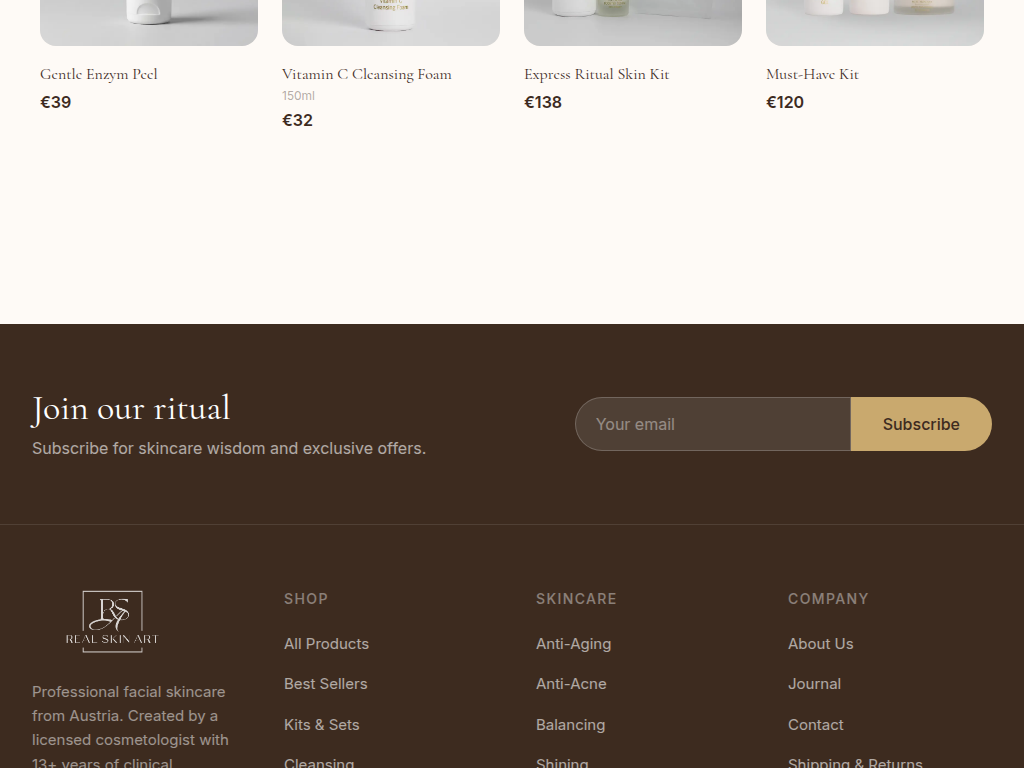
Task: Open the Journal link in Company
Action: click(814, 684)
